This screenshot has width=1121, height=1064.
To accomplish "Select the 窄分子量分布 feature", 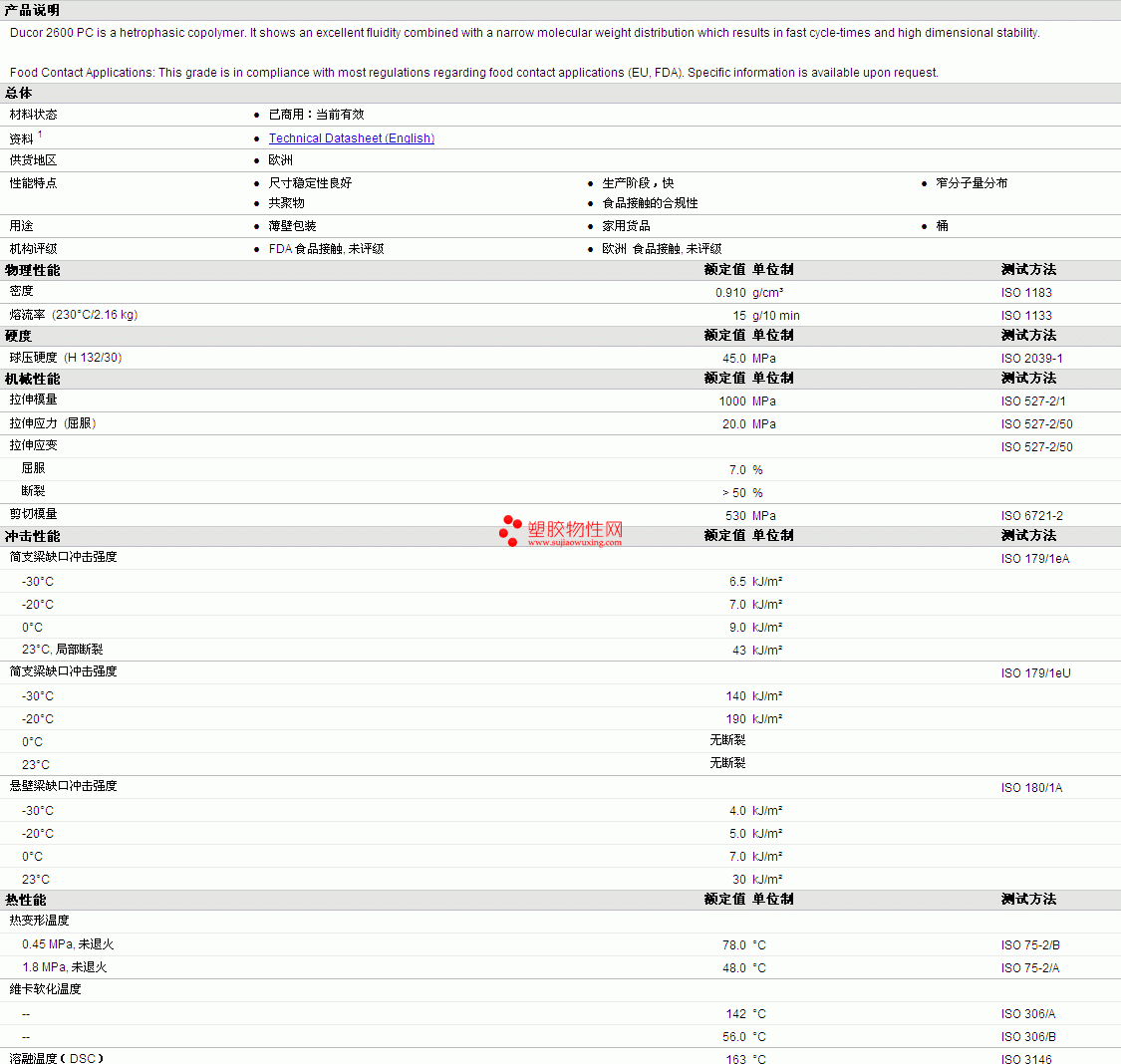I will point(972,183).
